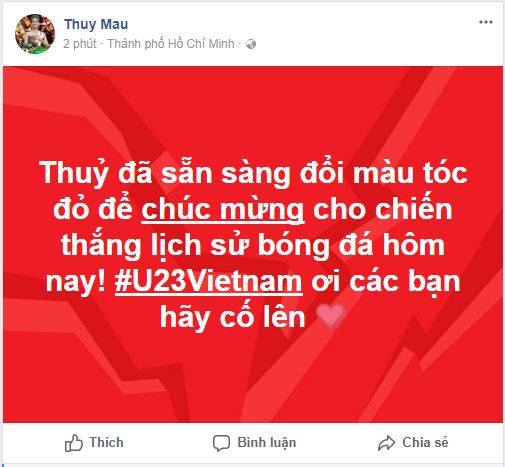Click the 'hãy cố lên' text line
Image resolution: width=505 pixels, height=467 pixels.
(233, 317)
